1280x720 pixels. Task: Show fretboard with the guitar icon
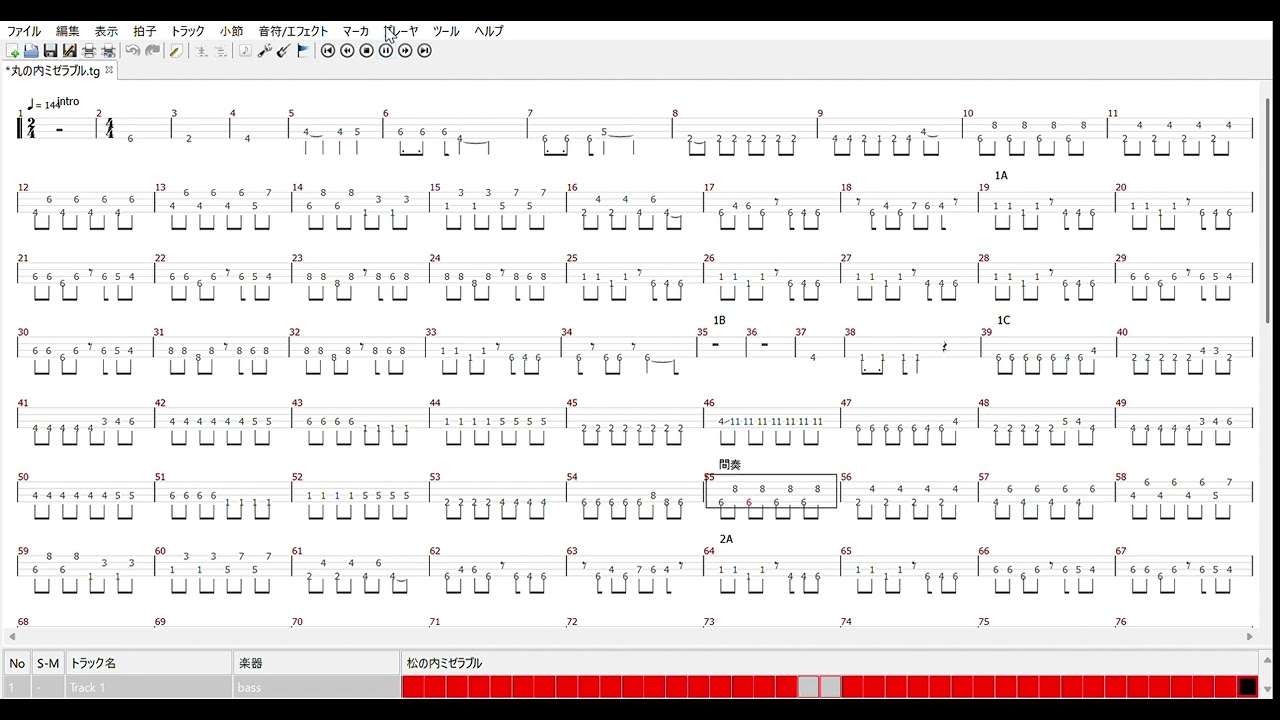click(x=283, y=51)
